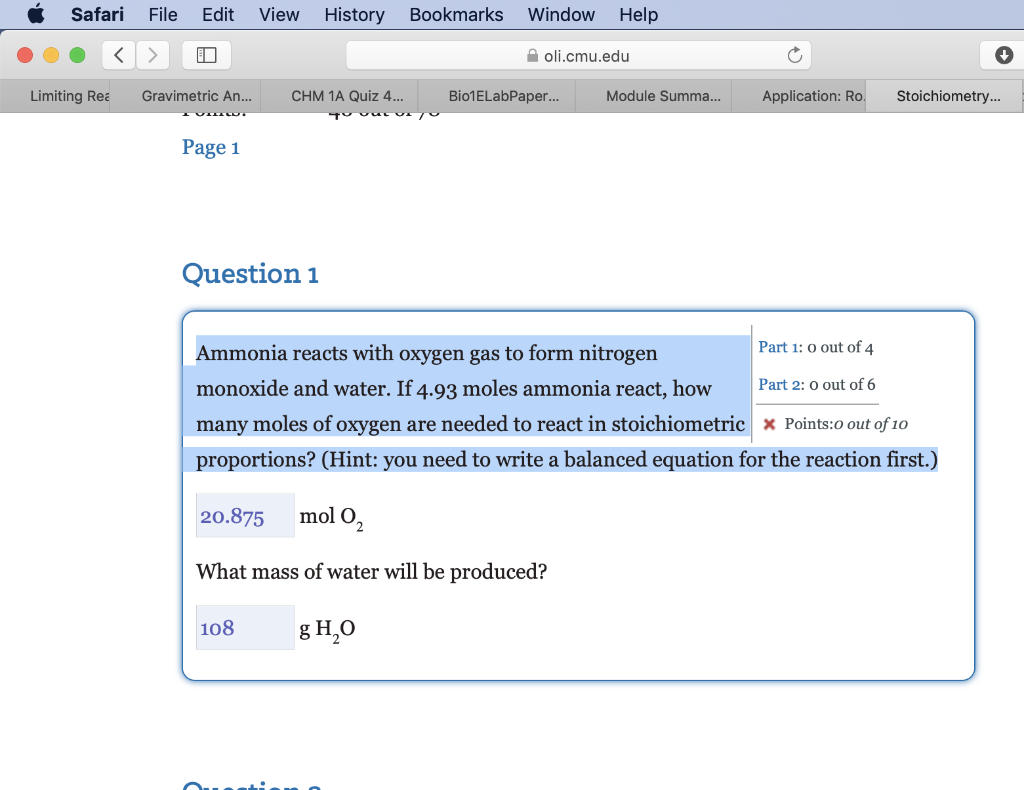Image resolution: width=1024 pixels, height=790 pixels.
Task: Click the green full-screen window button
Action: [x=77, y=55]
